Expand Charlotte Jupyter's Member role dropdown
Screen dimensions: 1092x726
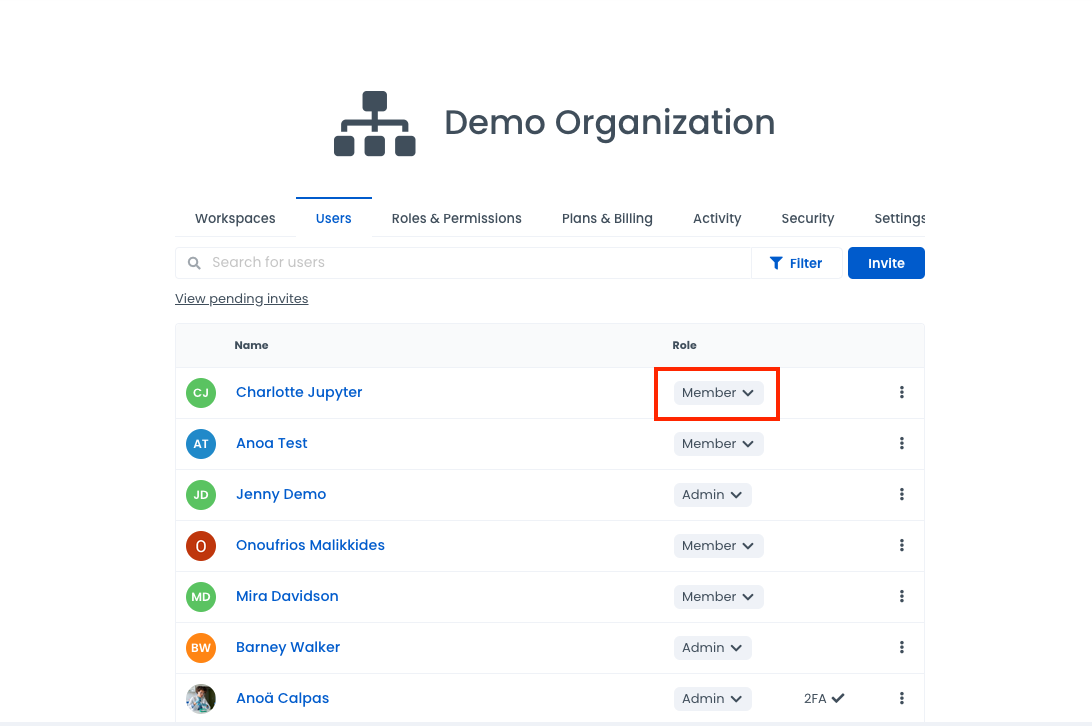point(718,393)
